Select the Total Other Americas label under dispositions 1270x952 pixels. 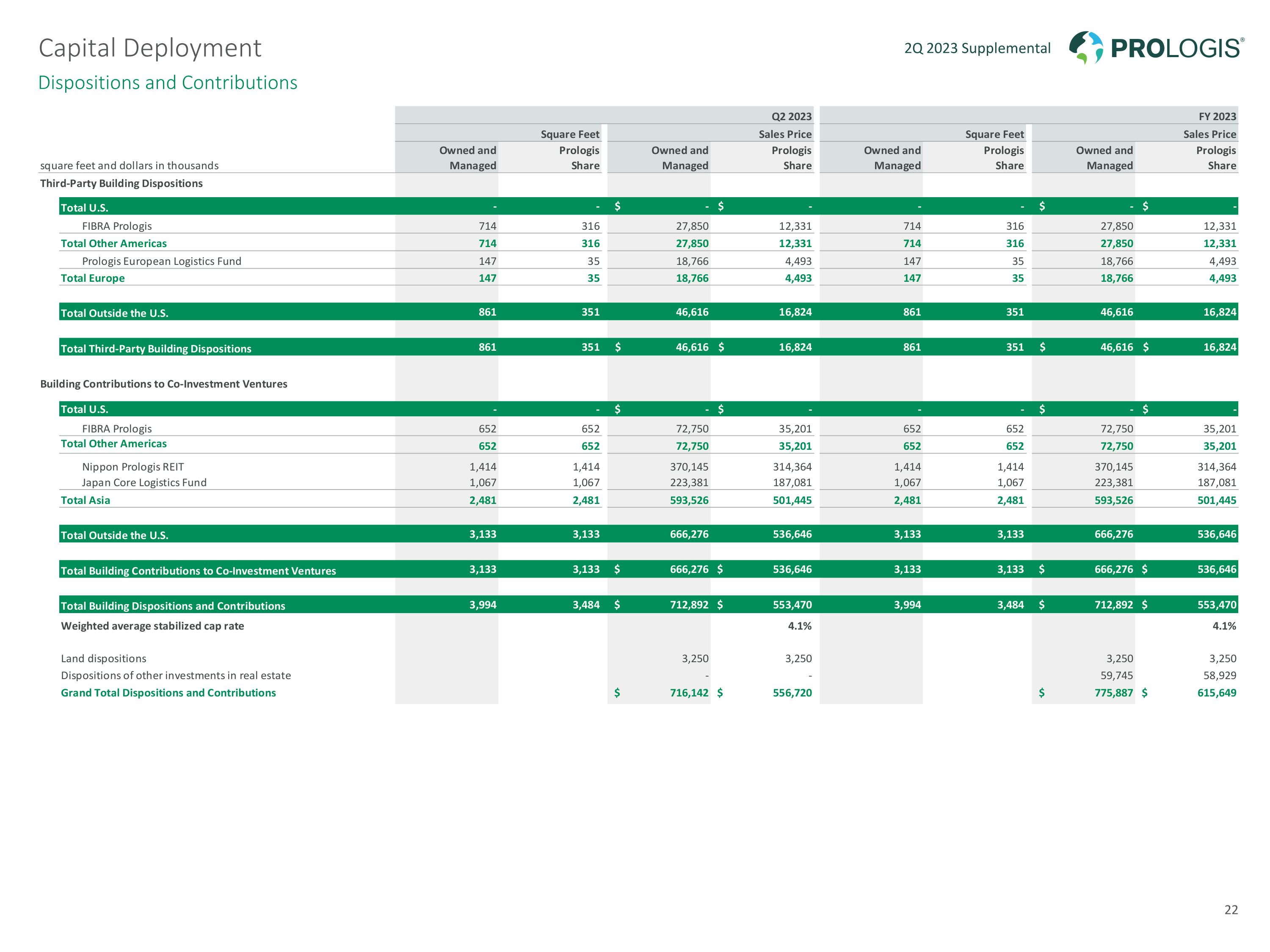114,243
